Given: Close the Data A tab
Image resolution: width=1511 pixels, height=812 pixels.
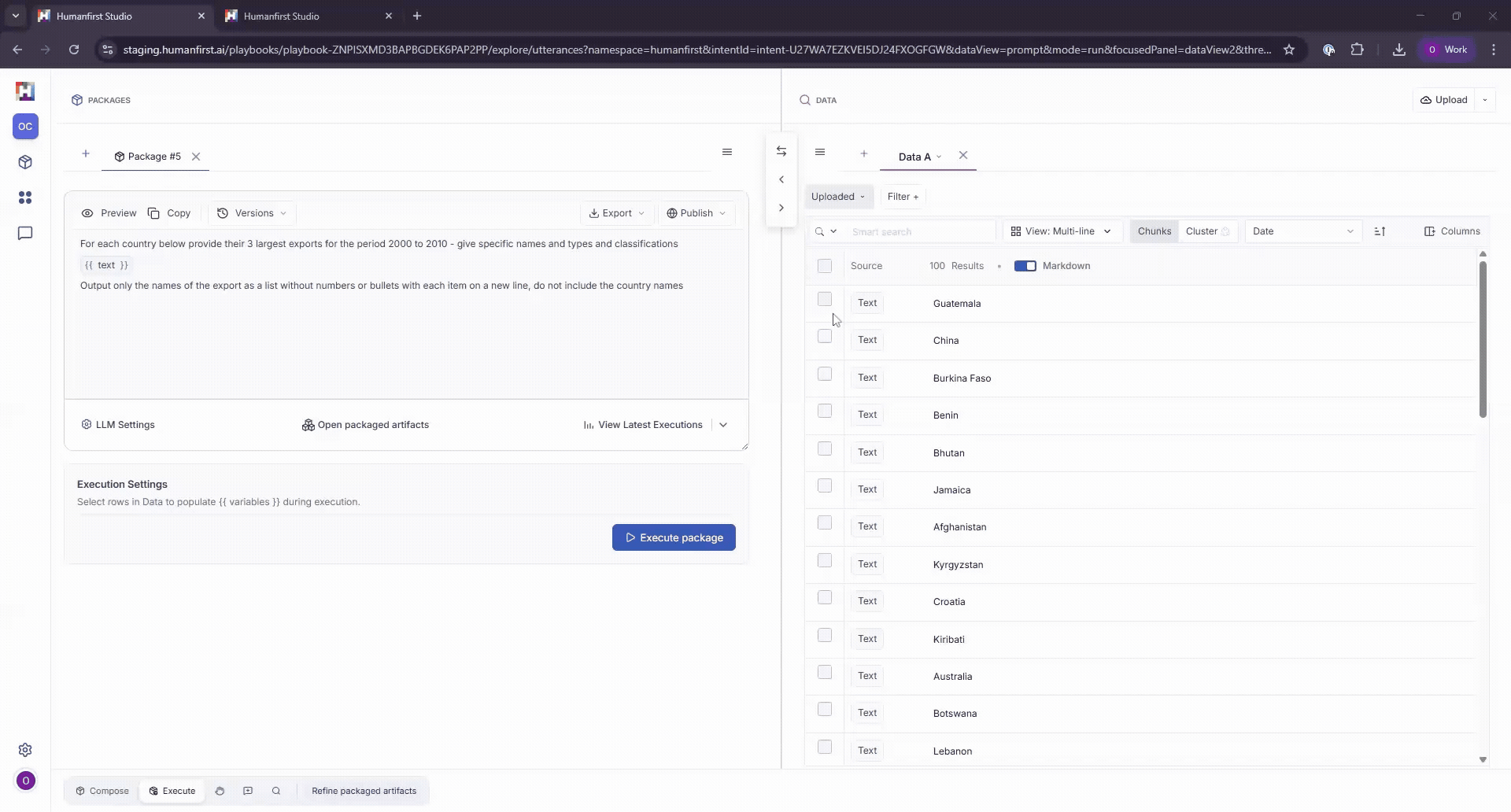Looking at the screenshot, I should point(963,156).
